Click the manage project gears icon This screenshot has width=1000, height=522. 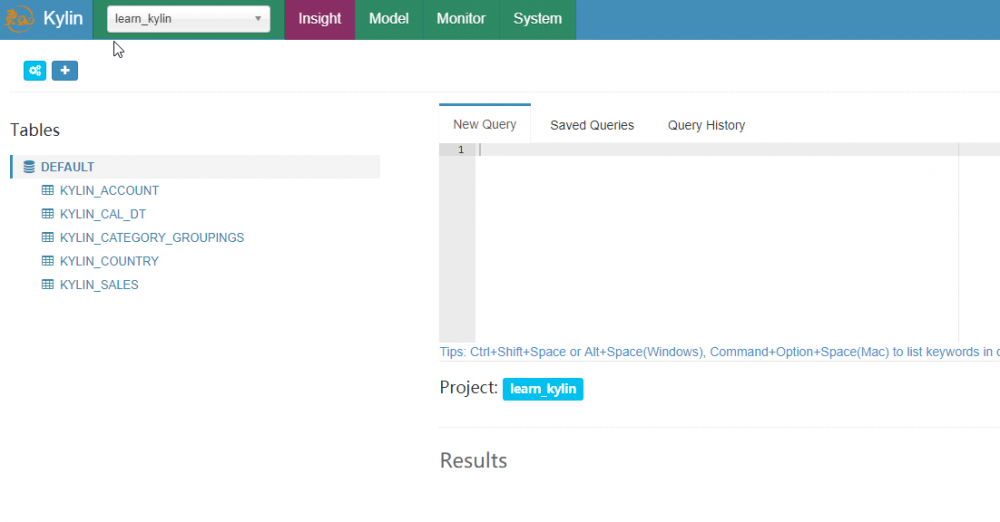point(35,70)
